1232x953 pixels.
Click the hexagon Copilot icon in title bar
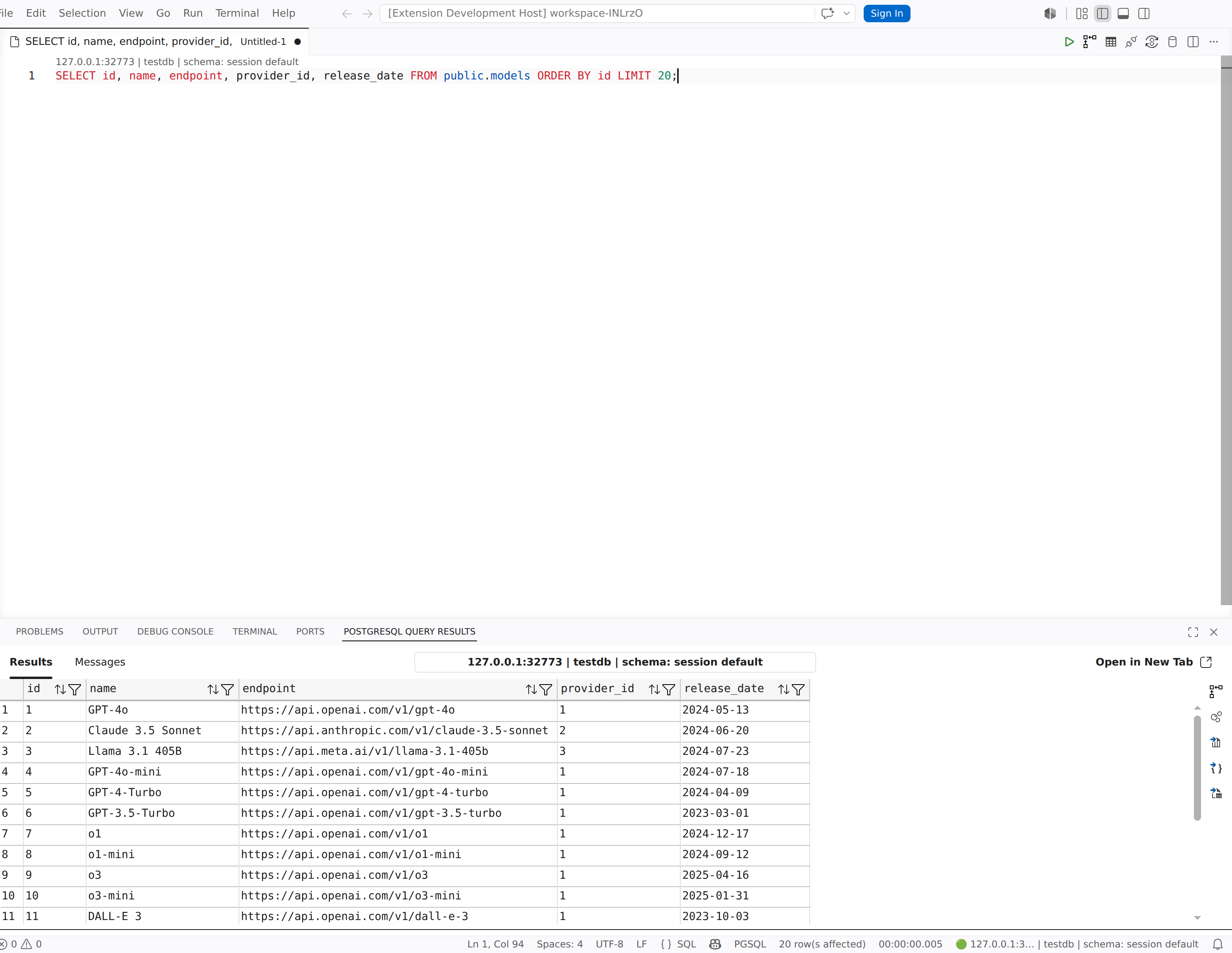(1050, 14)
